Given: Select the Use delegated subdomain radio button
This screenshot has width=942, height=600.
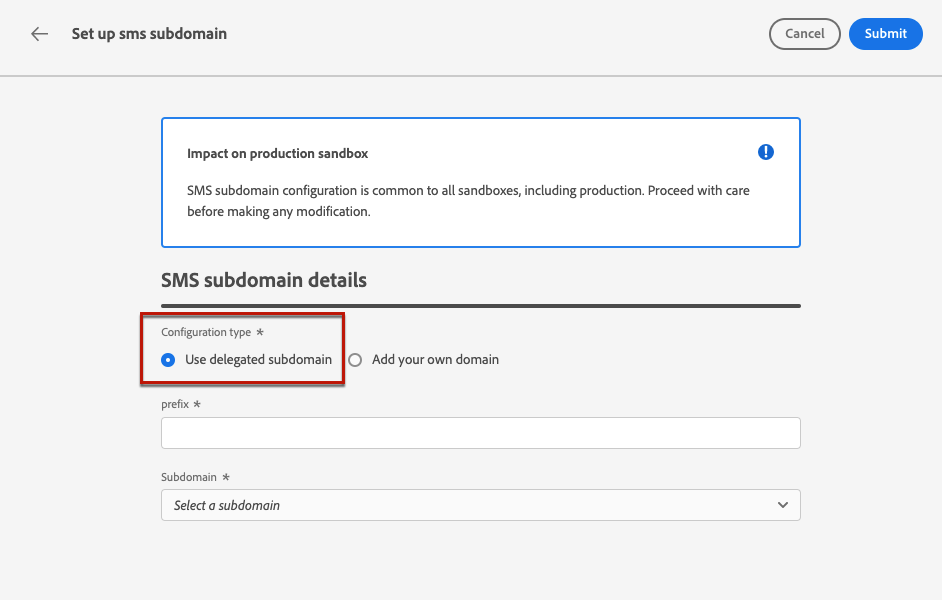Looking at the screenshot, I should (x=168, y=360).
